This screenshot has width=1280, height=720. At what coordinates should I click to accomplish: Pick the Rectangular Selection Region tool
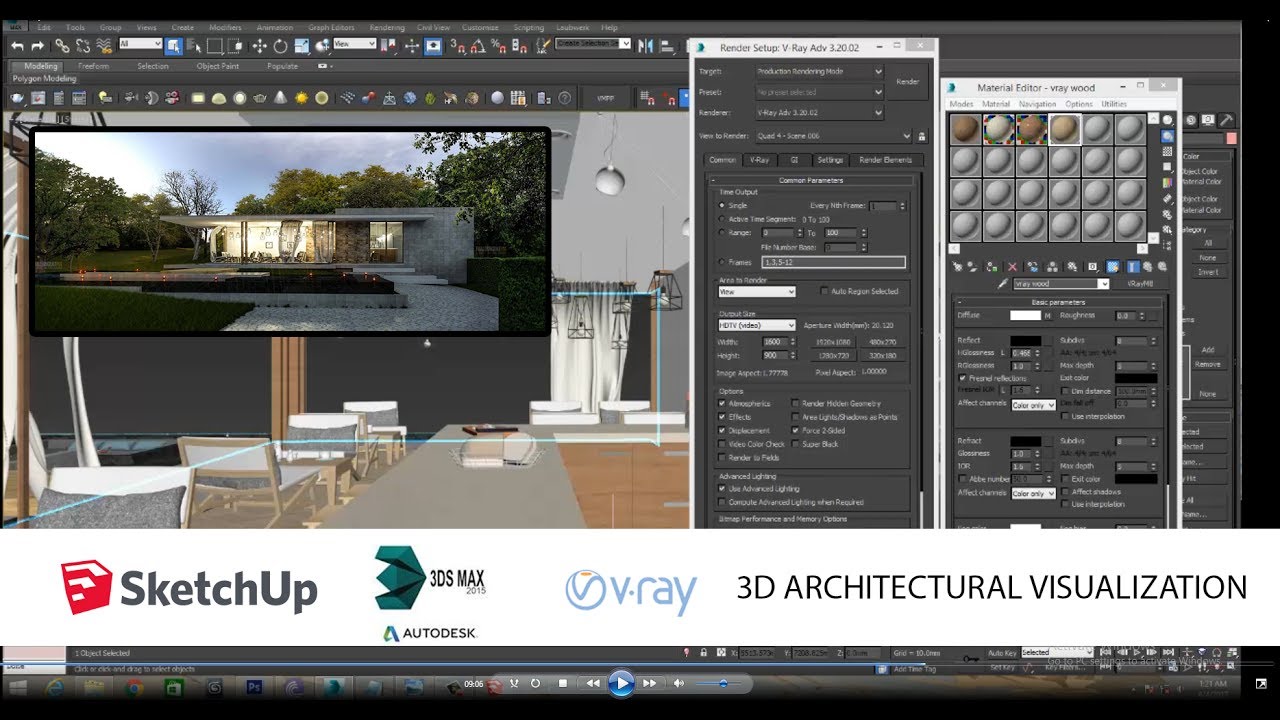coord(214,45)
